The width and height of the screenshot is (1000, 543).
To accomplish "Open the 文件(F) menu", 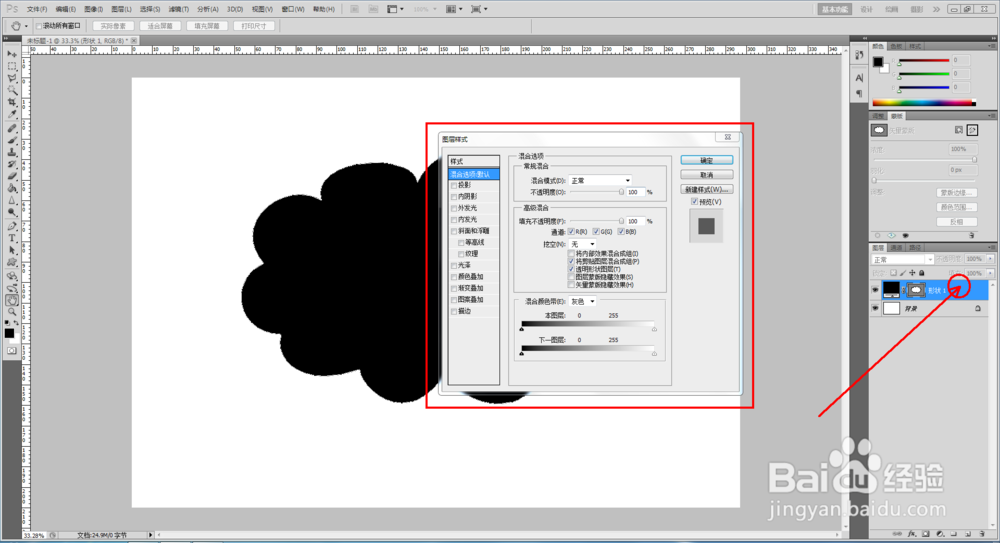I will coord(37,10).
